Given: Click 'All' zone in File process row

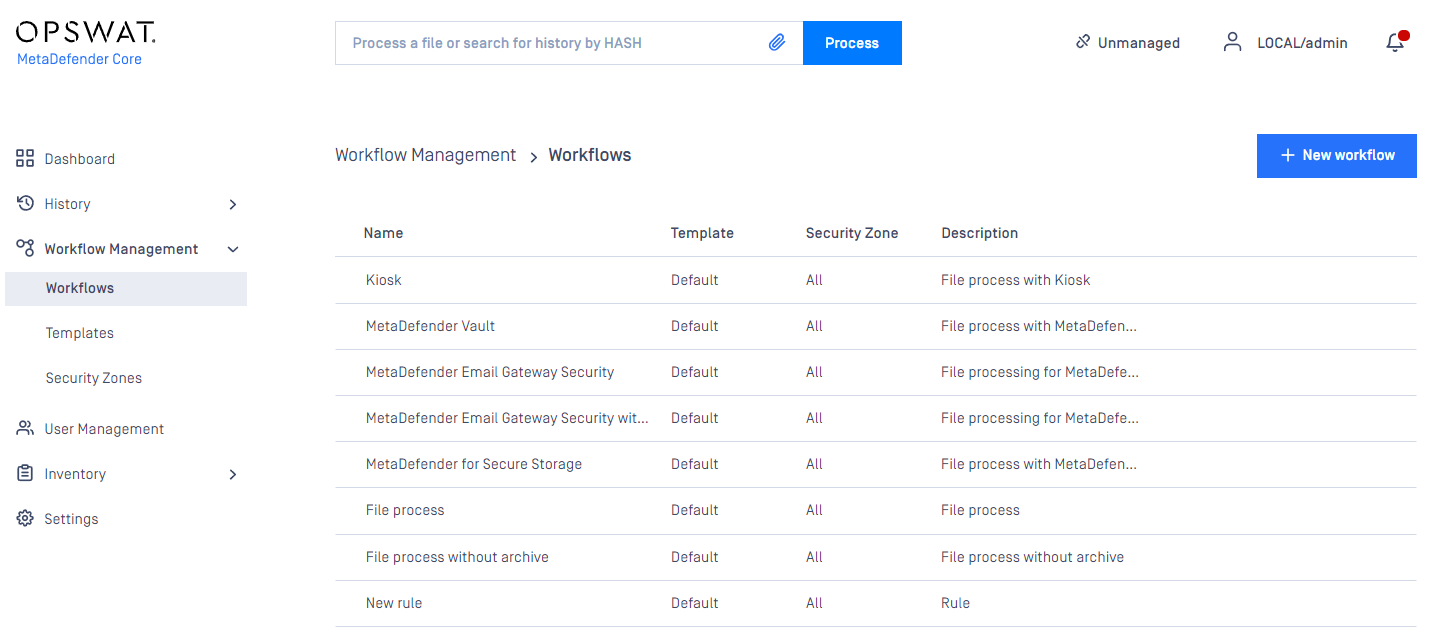Looking at the screenshot, I should pos(814,510).
